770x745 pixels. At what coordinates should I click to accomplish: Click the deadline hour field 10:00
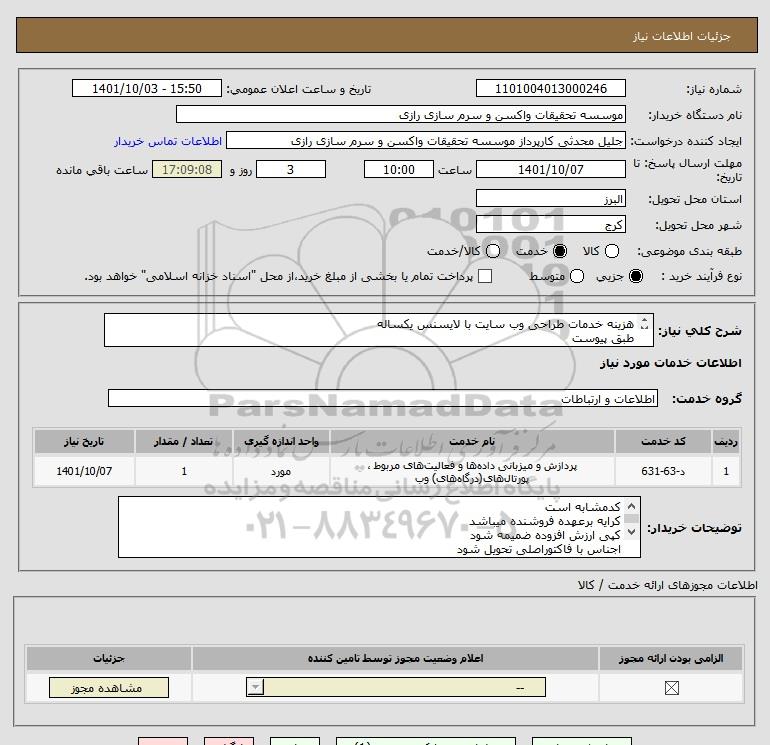point(399,169)
